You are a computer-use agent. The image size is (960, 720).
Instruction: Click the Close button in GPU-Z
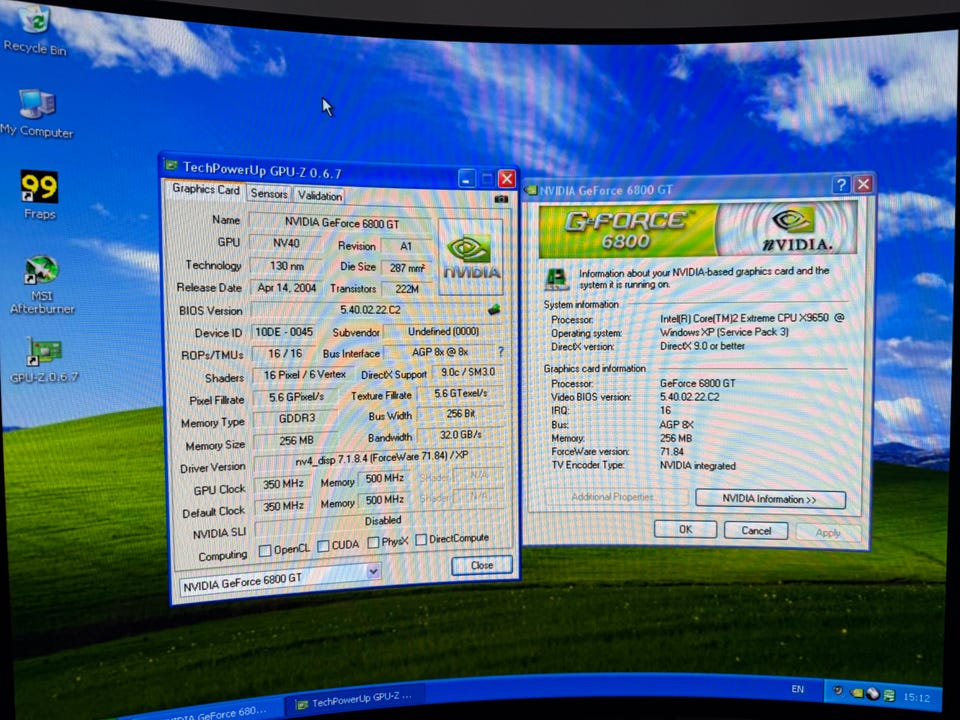[x=482, y=565]
